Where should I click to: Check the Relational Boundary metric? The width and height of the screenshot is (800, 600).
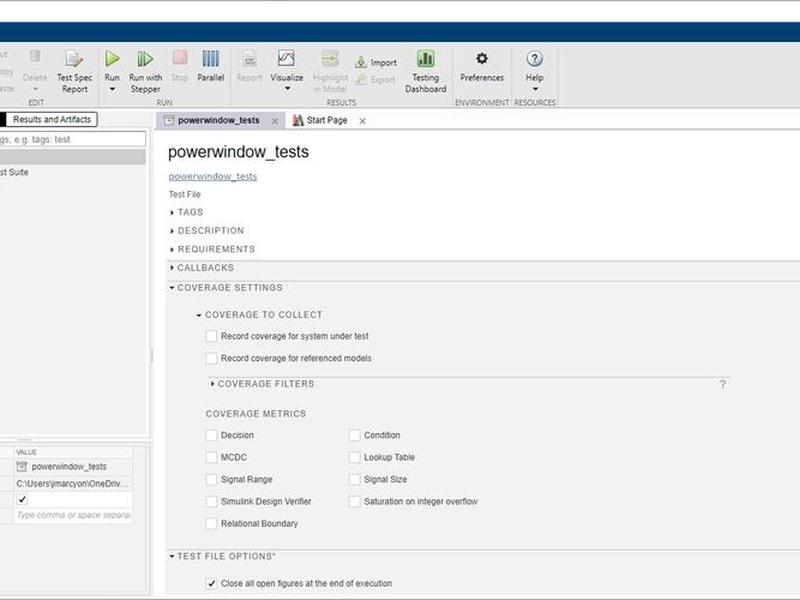coord(211,523)
